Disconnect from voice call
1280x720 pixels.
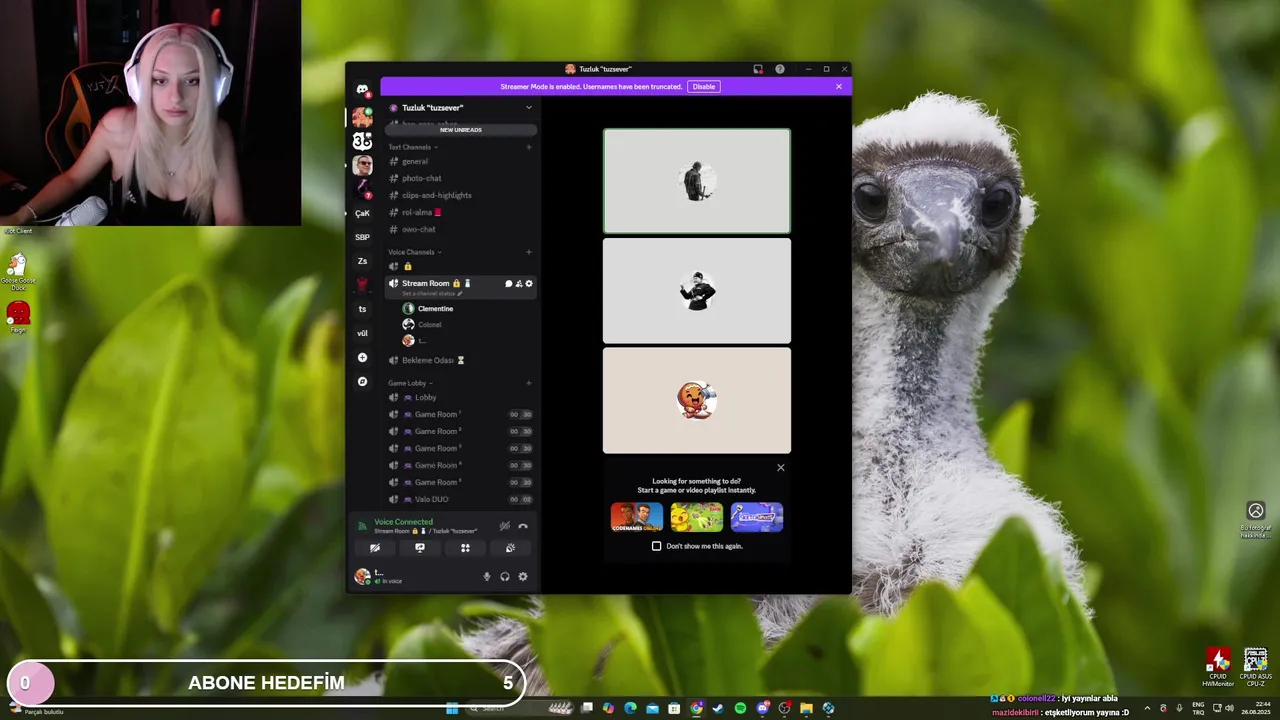[x=522, y=526]
